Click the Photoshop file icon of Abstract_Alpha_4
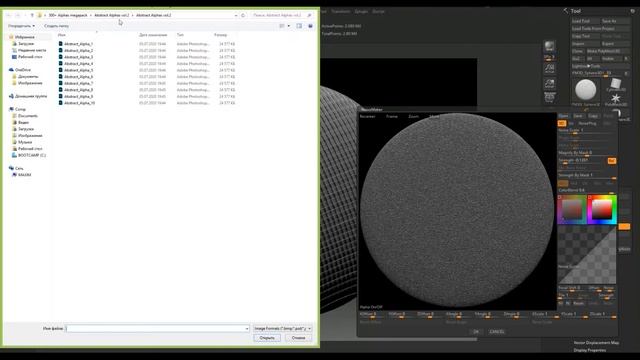Image resolution: width=640 pixels, height=360 pixels. 60,64
